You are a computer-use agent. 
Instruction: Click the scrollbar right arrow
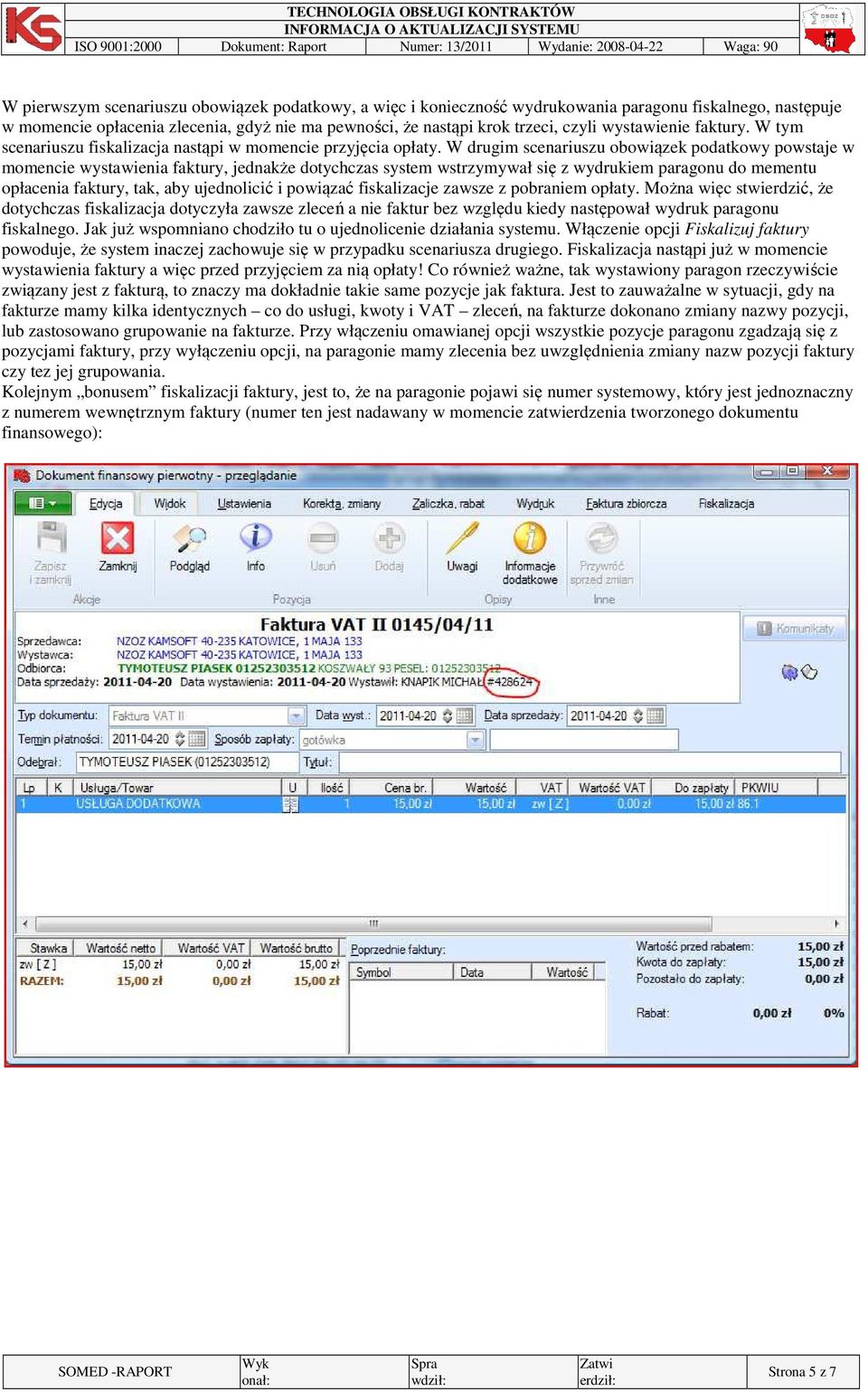click(836, 924)
